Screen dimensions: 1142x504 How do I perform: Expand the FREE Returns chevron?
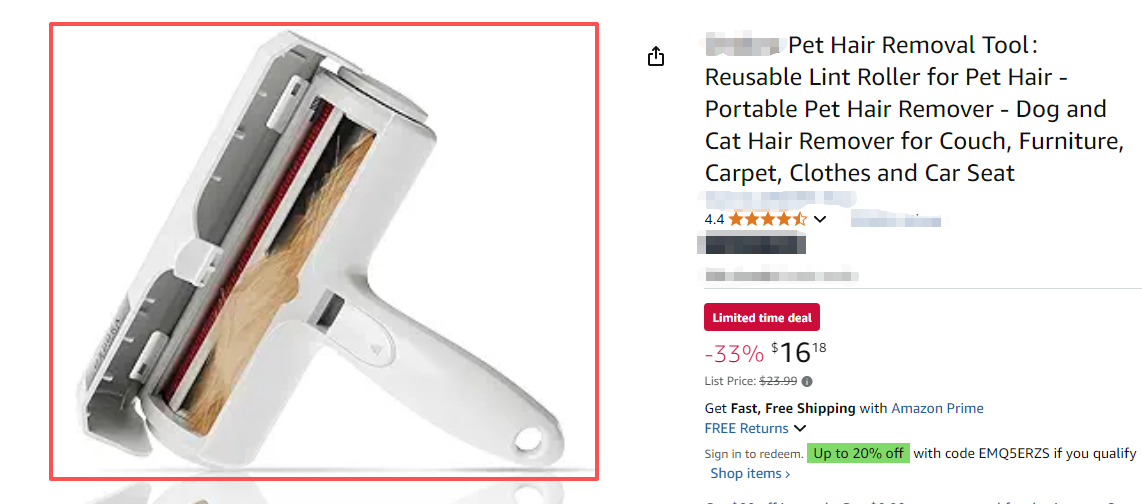[799, 429]
